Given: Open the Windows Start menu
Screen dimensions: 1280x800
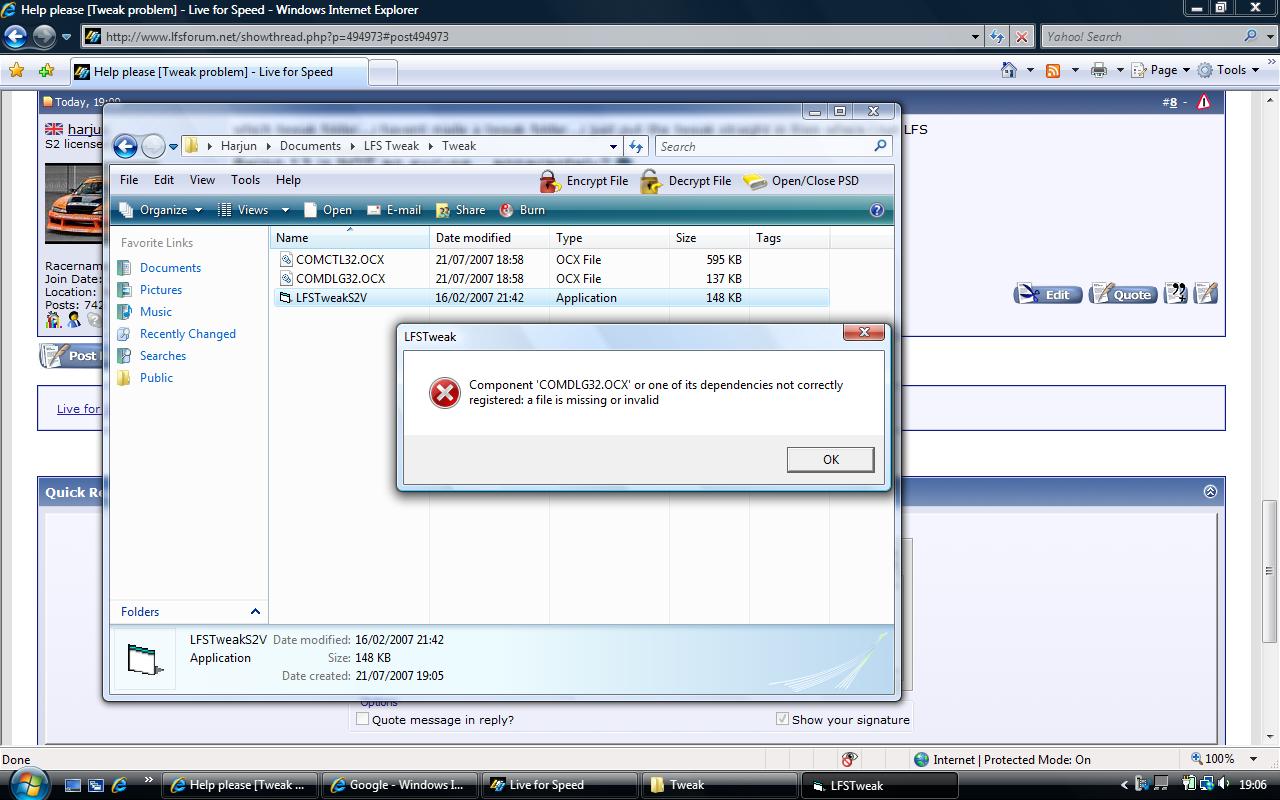Looking at the screenshot, I should pos(27,784).
